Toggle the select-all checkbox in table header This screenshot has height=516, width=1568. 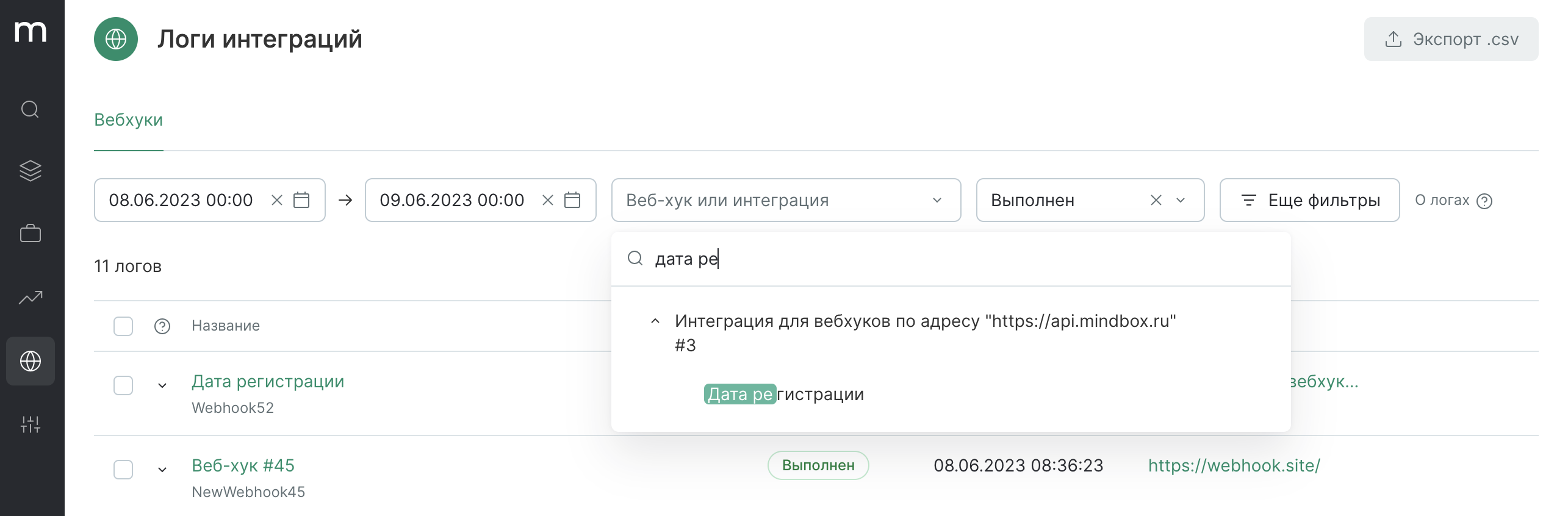pos(123,326)
